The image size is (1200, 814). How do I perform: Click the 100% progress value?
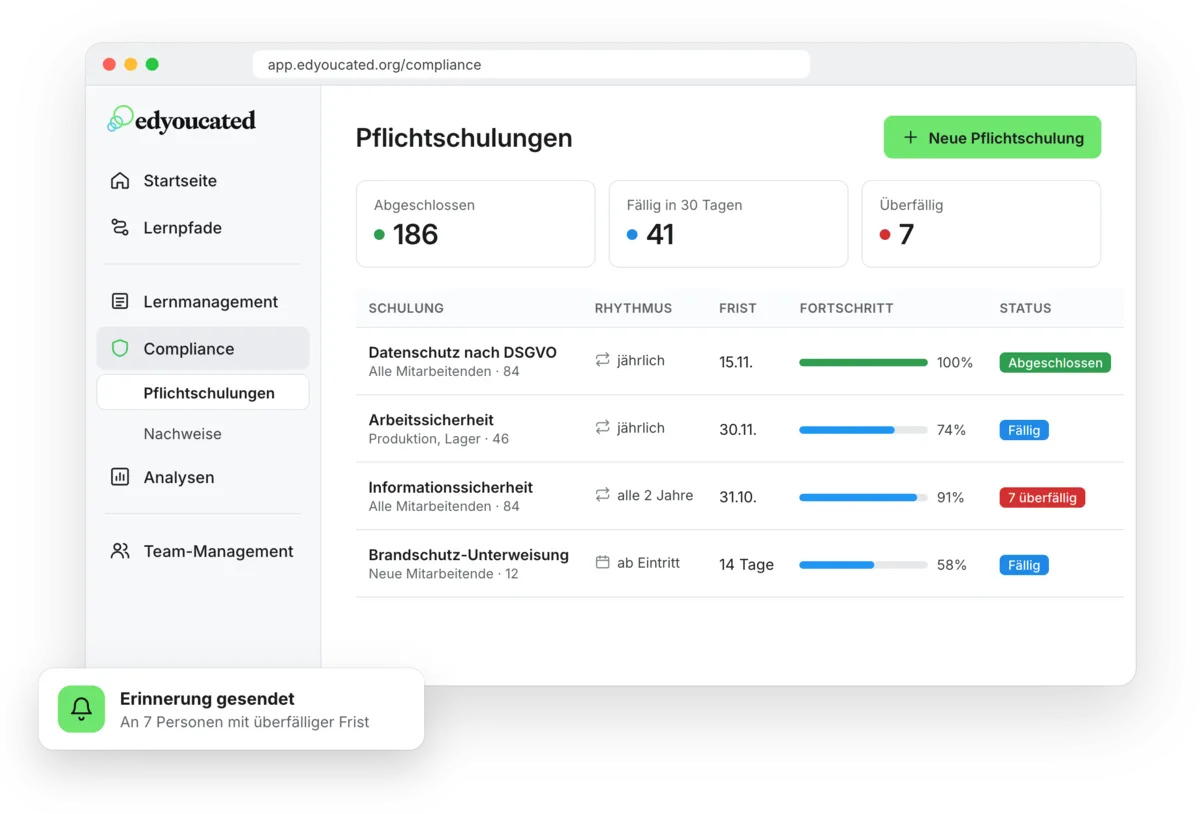click(x=955, y=363)
